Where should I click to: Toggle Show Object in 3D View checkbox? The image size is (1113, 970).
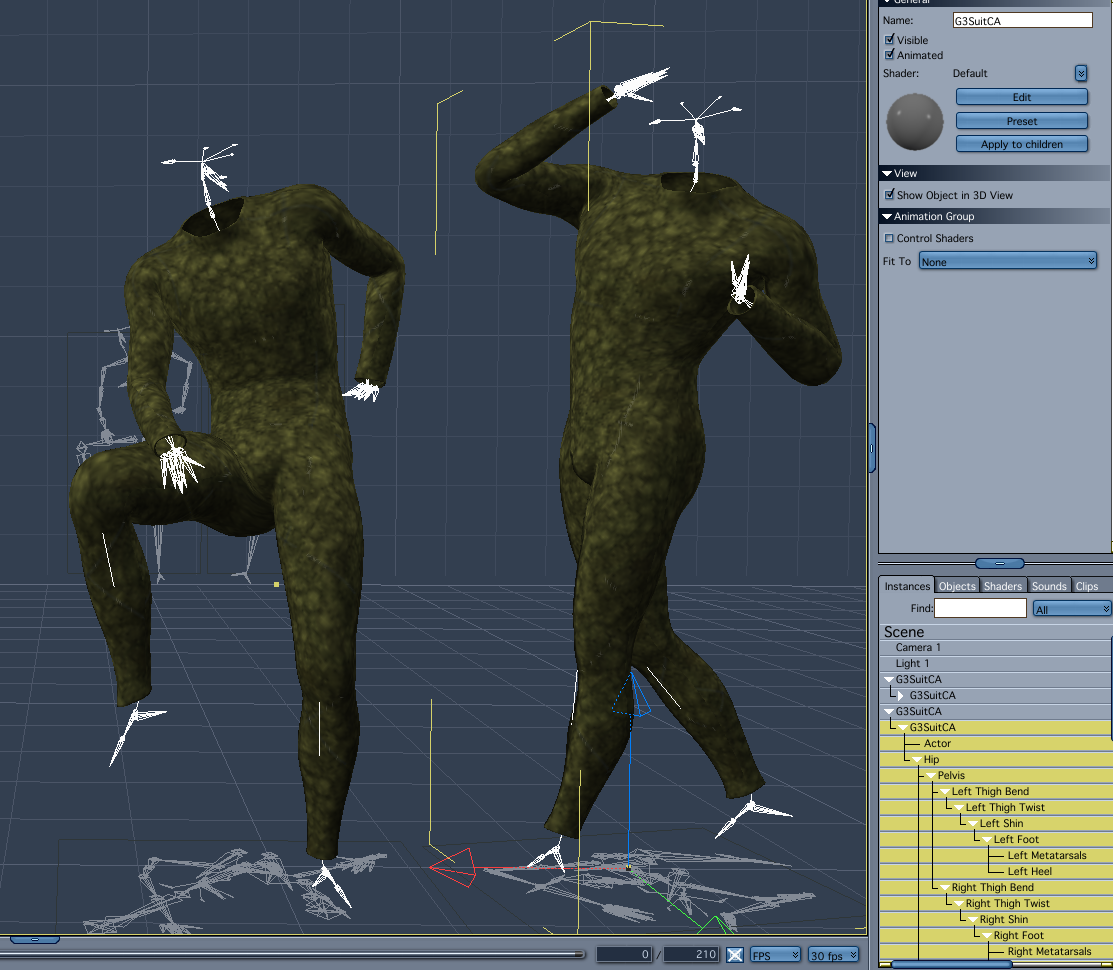pos(889,194)
